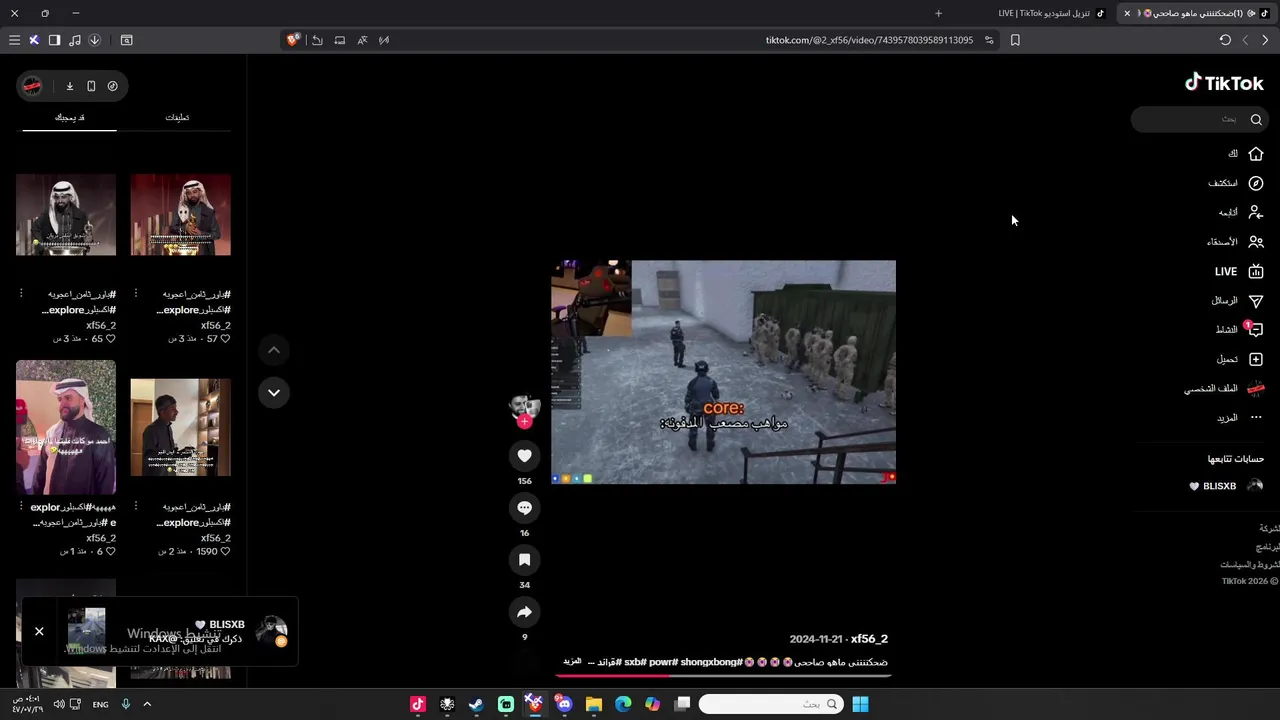Play or pause the video in the player

pyautogui.click(x=723, y=372)
